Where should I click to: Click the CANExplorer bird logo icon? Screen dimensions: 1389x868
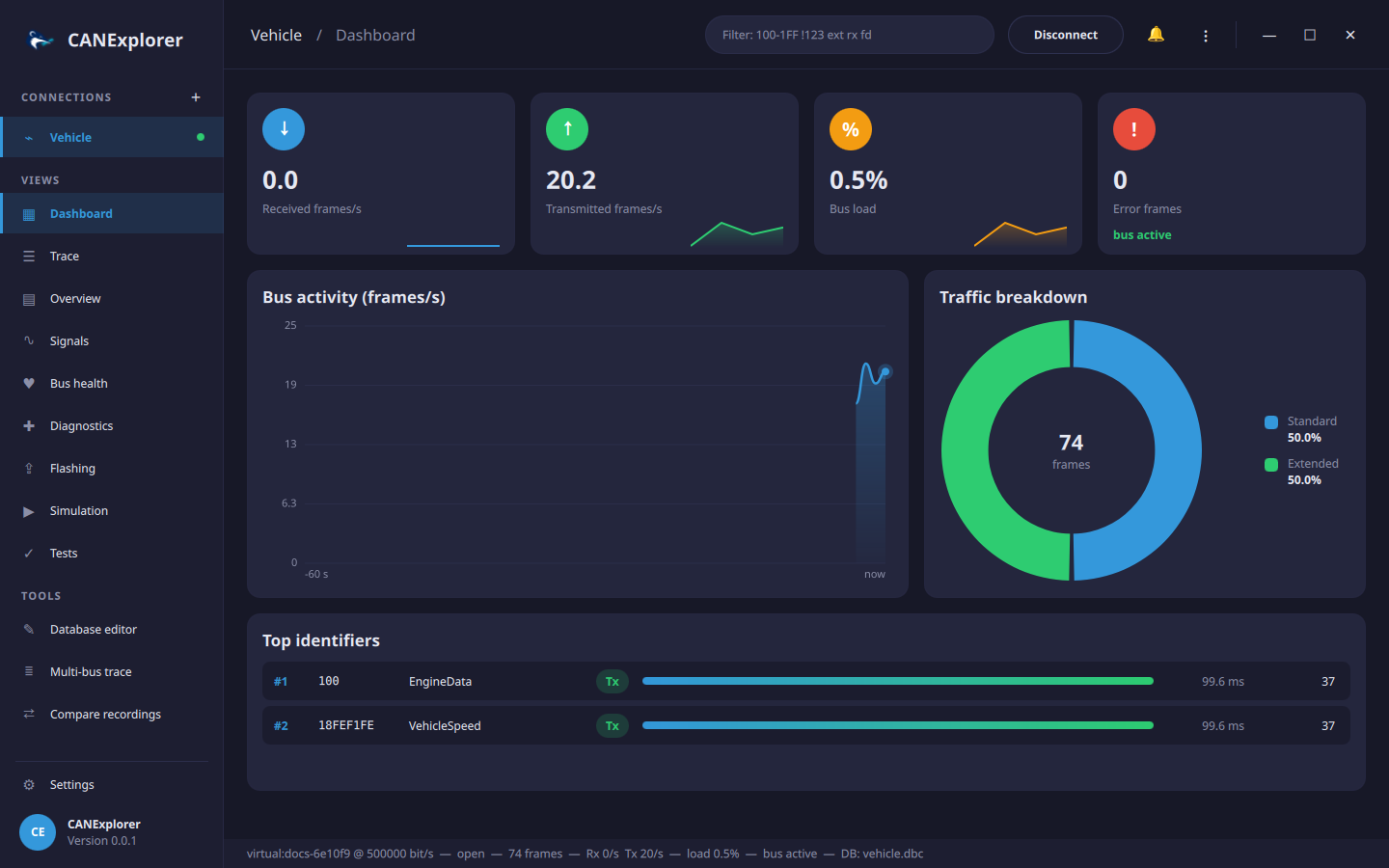tap(41, 40)
